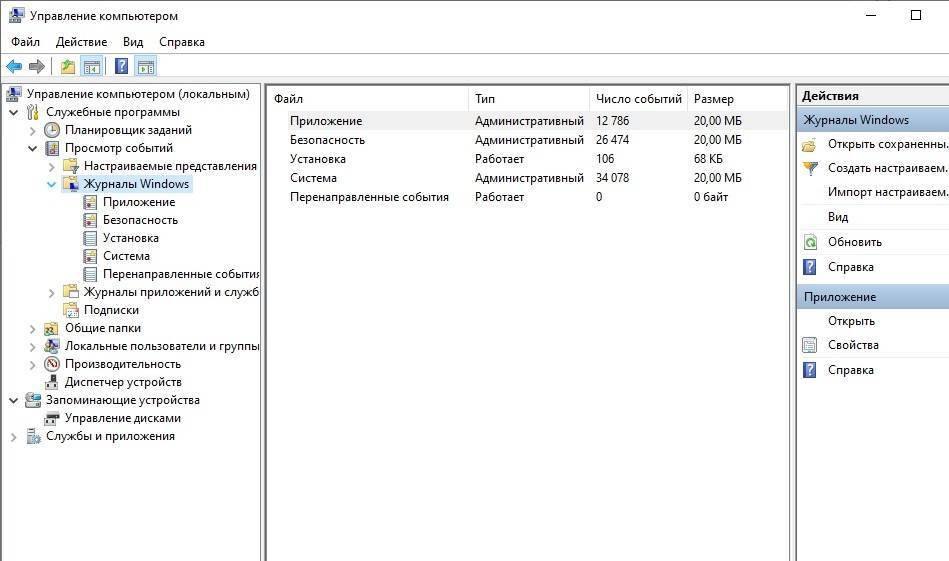Click the Планировщик заданий clock icon
The image size is (949, 561).
tap(53, 130)
